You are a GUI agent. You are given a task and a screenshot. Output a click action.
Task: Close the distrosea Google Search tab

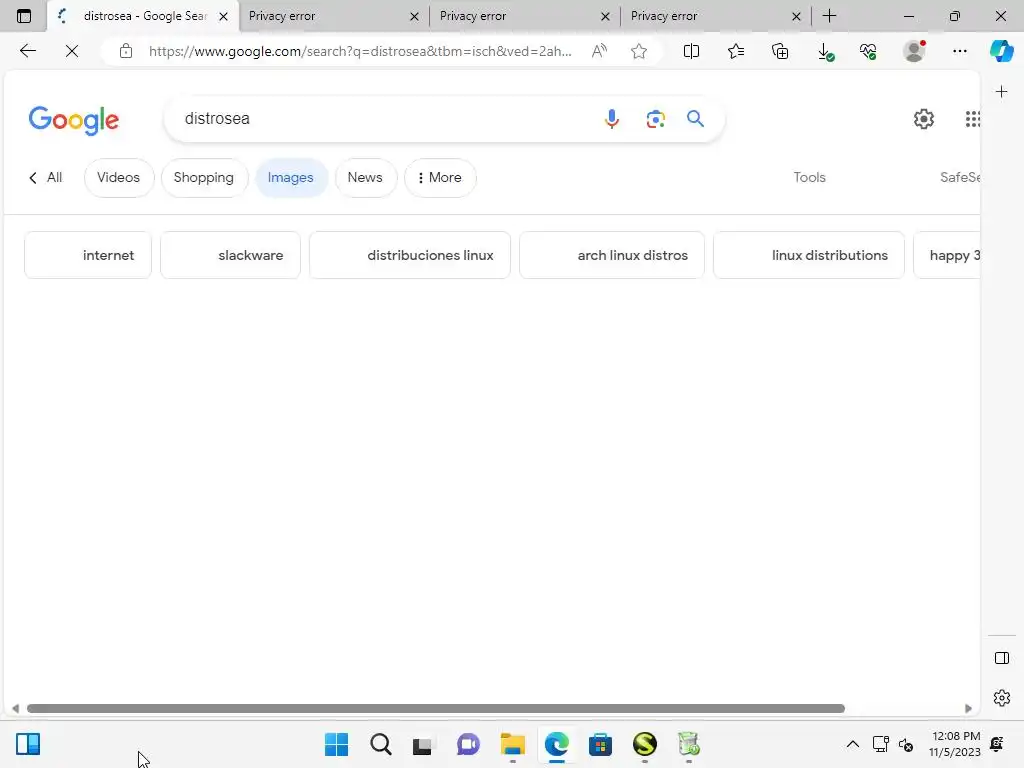(x=223, y=16)
